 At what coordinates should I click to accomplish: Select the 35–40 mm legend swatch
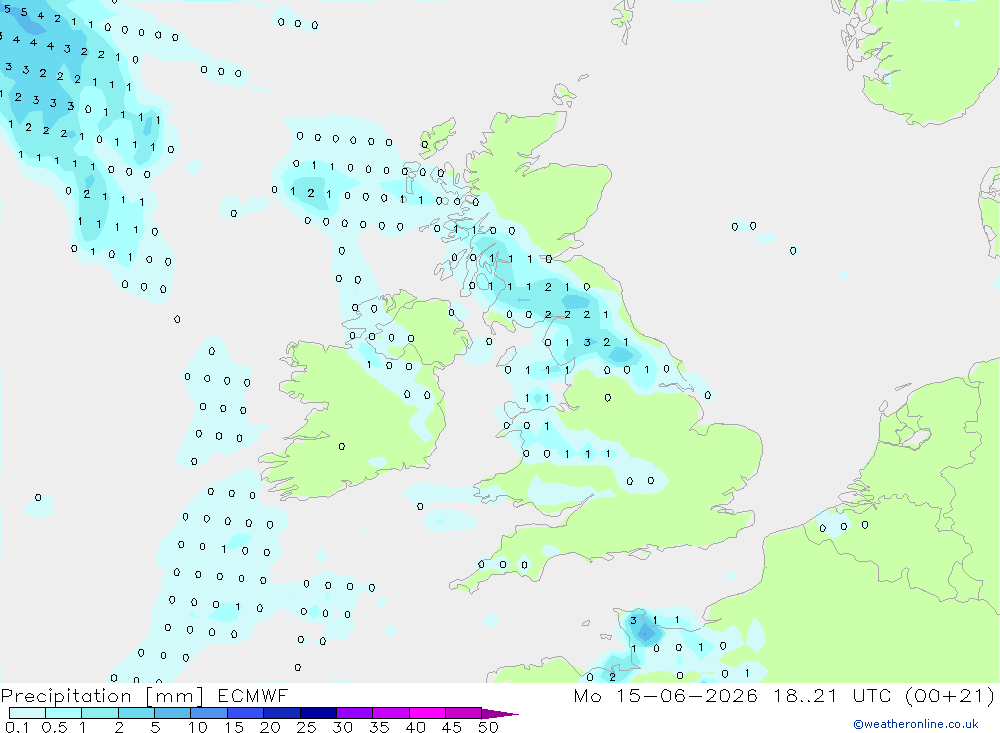tap(391, 713)
